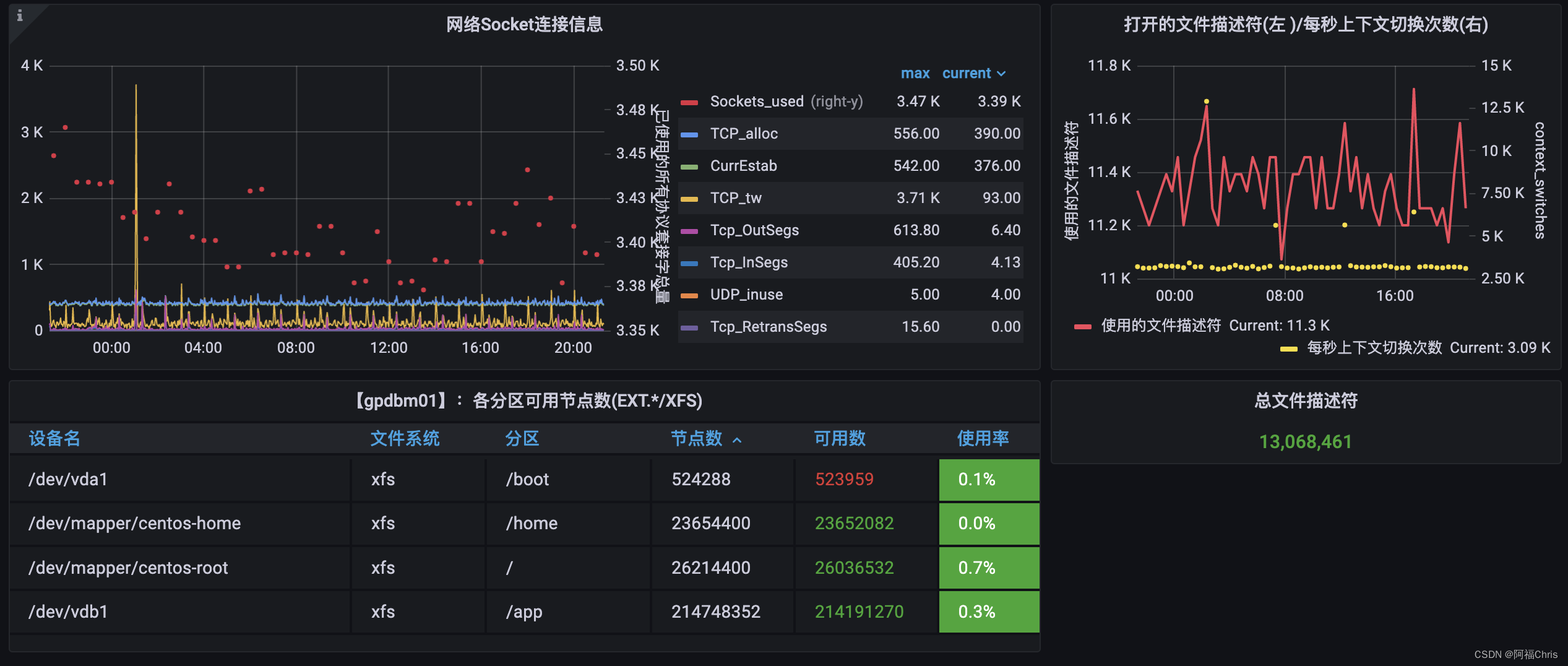
Task: Click the /dev/vdb1 device cell
Action: (180, 612)
